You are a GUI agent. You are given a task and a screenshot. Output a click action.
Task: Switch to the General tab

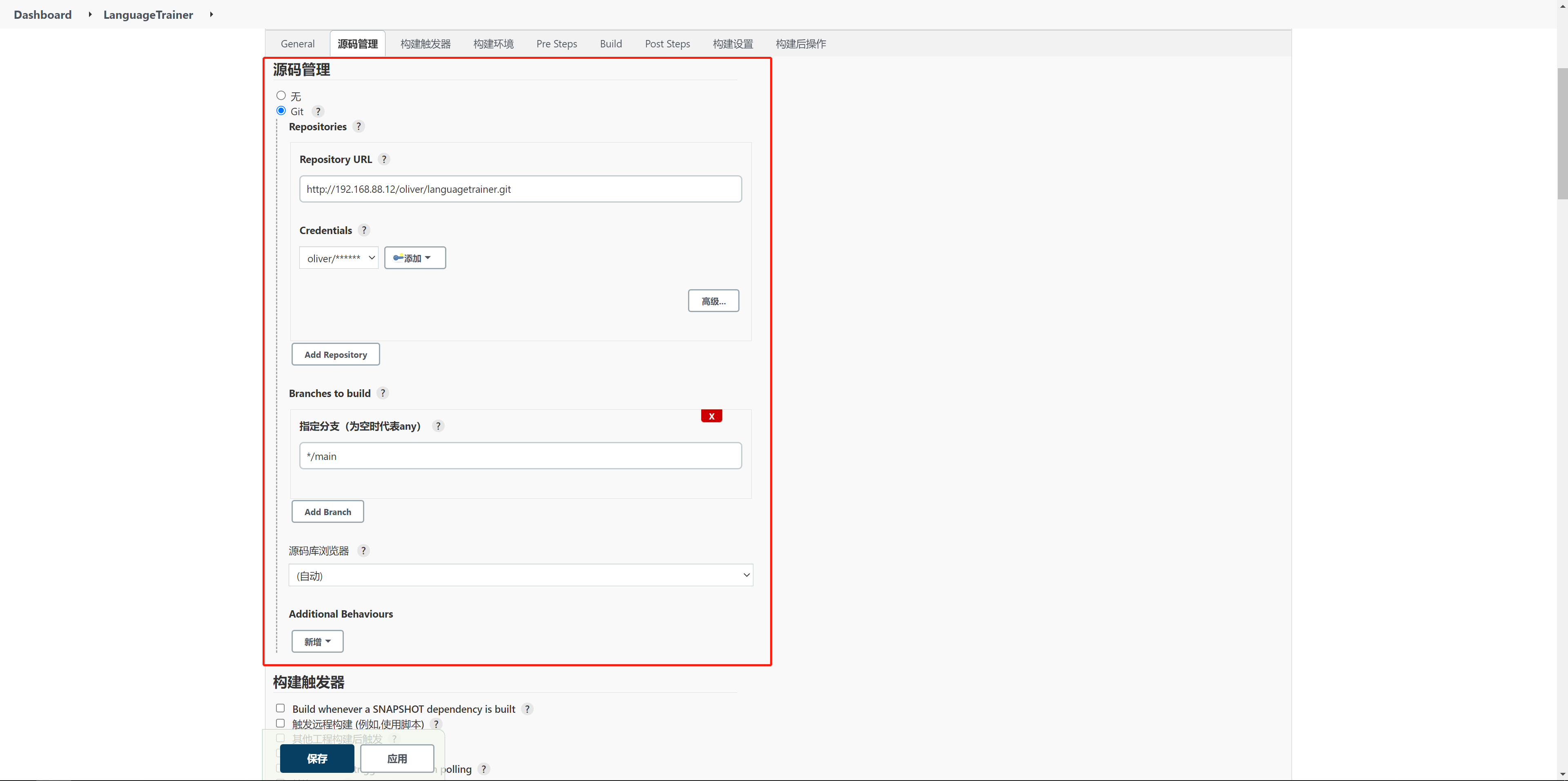pyautogui.click(x=298, y=44)
